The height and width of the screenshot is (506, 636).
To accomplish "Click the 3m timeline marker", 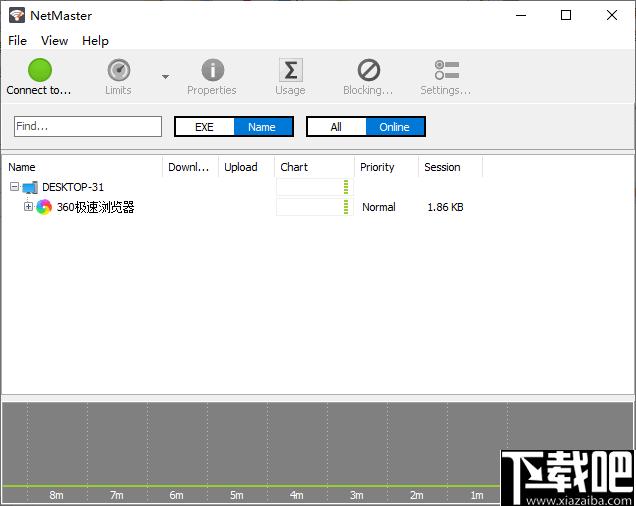I will pos(357,495).
